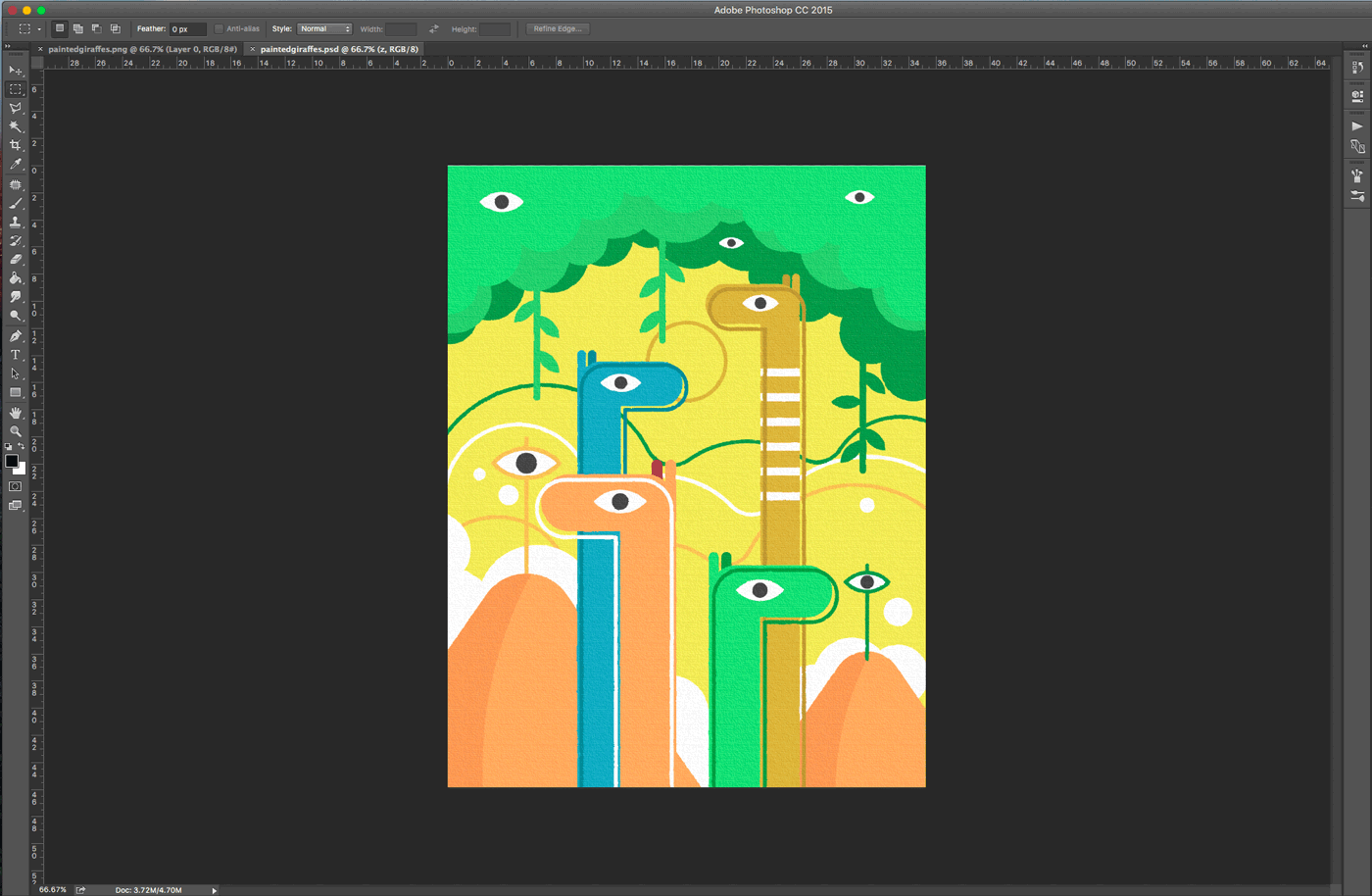The height and width of the screenshot is (896, 1372).
Task: Toggle Quick Mask mode in the toolbar
Action: pyautogui.click(x=16, y=484)
